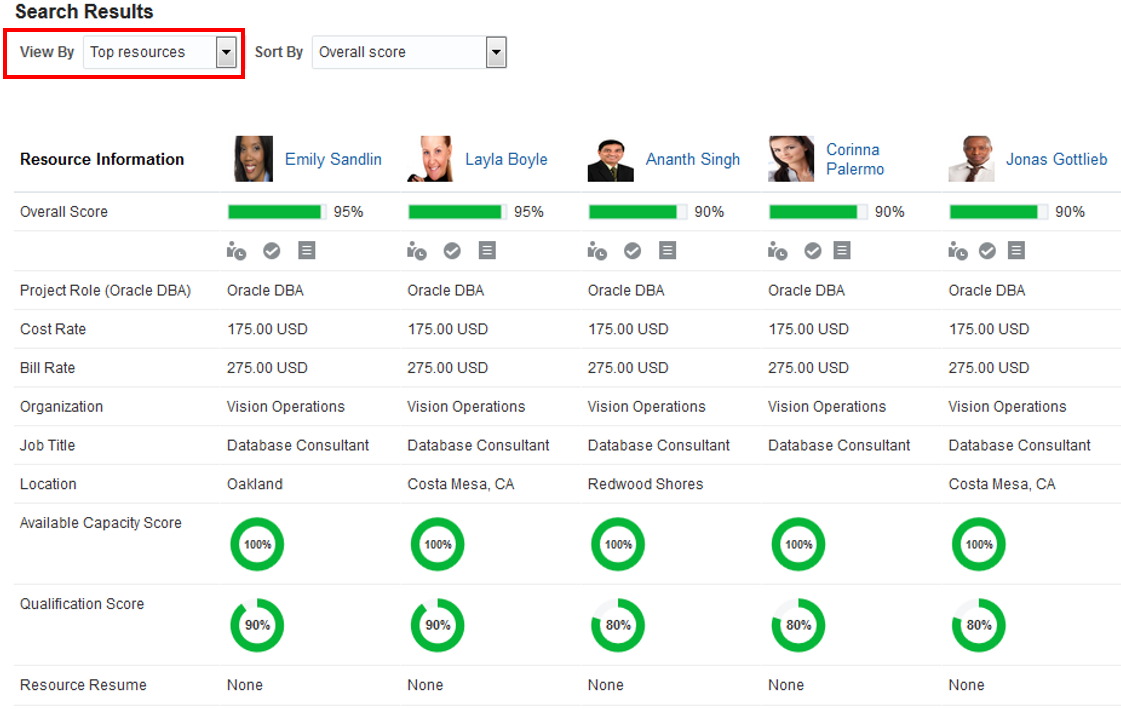Click Jonas Gottlieb's 80% qualification donut chart
This screenshot has height=709, width=1121.
[x=979, y=625]
